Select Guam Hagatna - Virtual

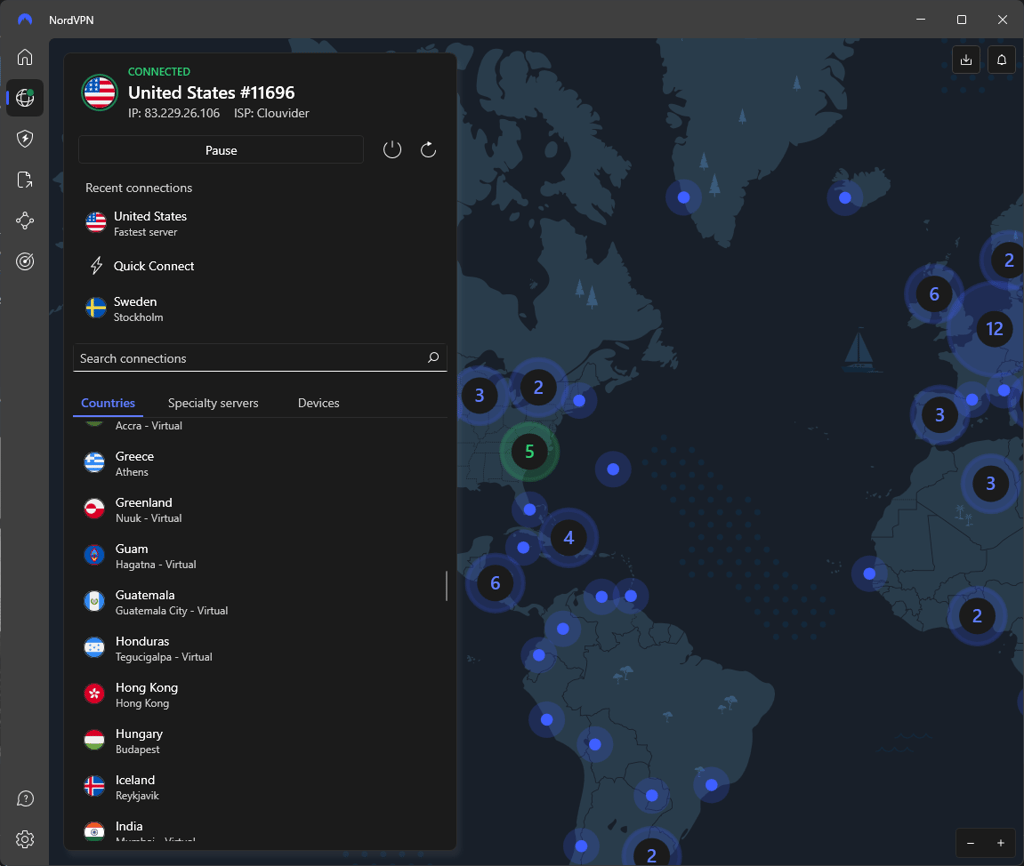[261, 556]
